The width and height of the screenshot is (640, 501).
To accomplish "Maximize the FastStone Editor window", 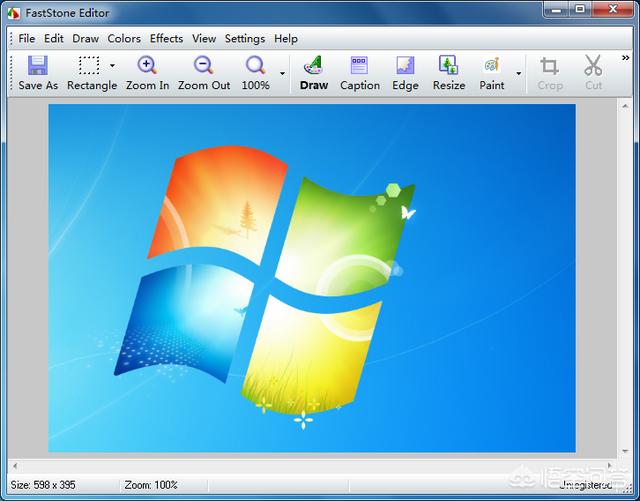I will click(x=580, y=9).
